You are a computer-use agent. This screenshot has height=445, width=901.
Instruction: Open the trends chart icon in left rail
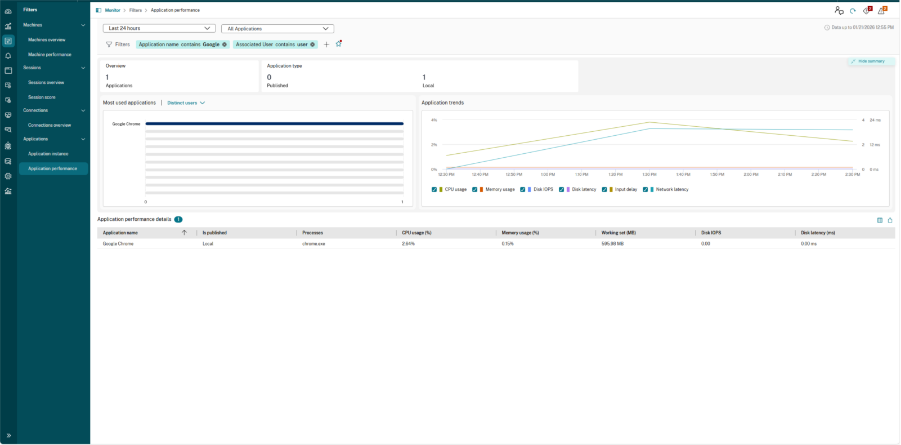pyautogui.click(x=8, y=26)
